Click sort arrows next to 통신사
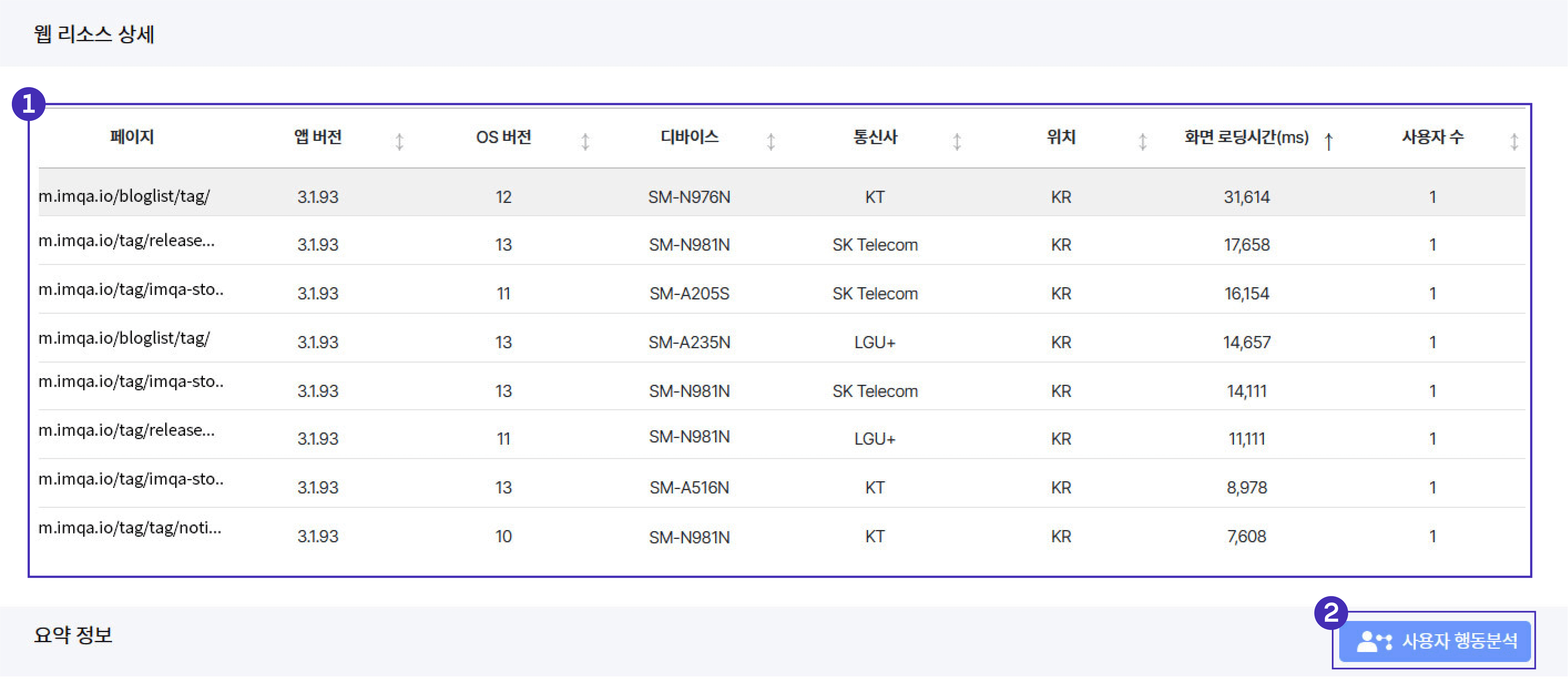Image resolution: width=1568 pixels, height=679 pixels. (x=957, y=142)
